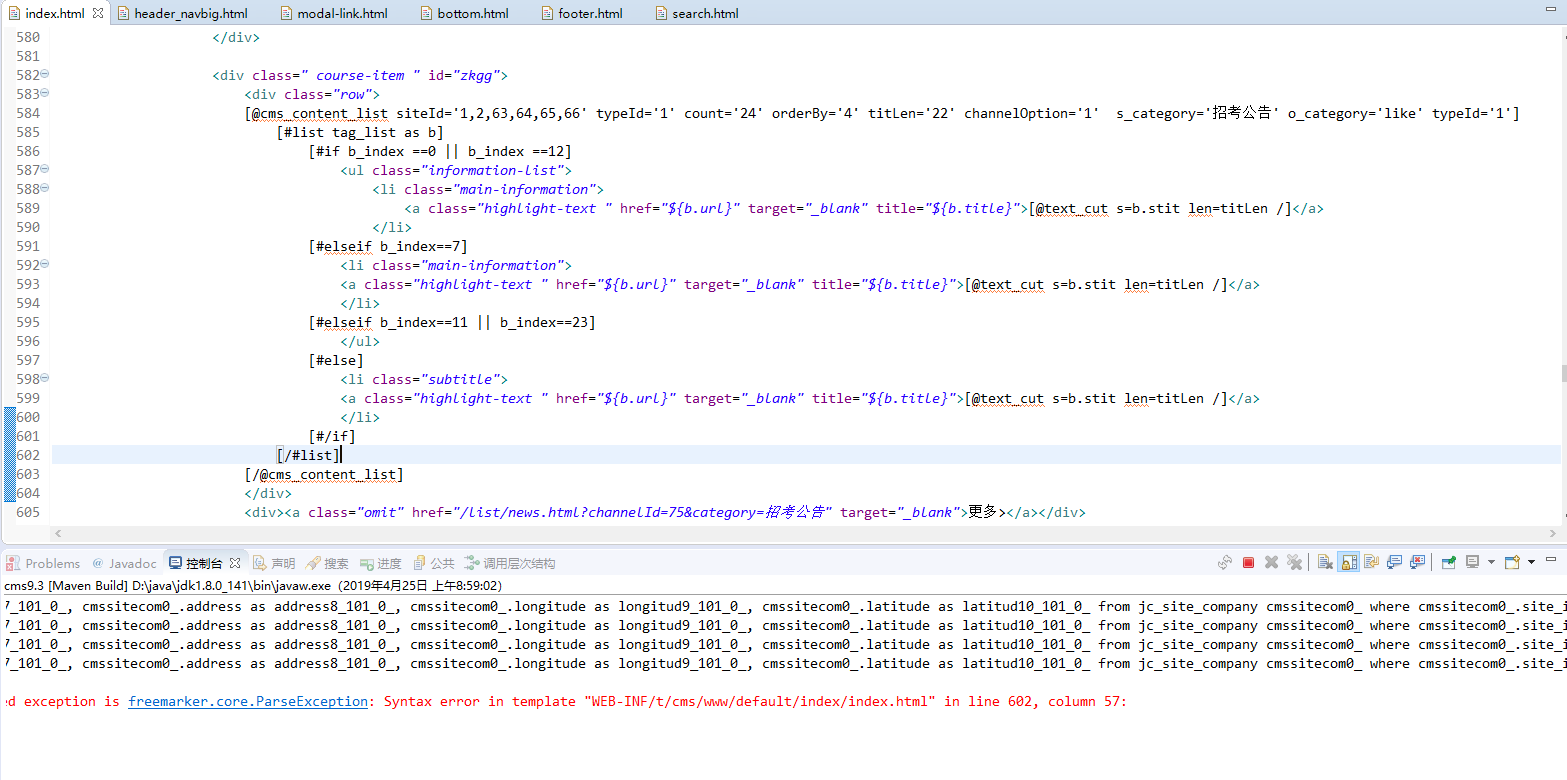Switch to the footer.html editor tab
The width and height of the screenshot is (1567, 780).
(x=590, y=14)
